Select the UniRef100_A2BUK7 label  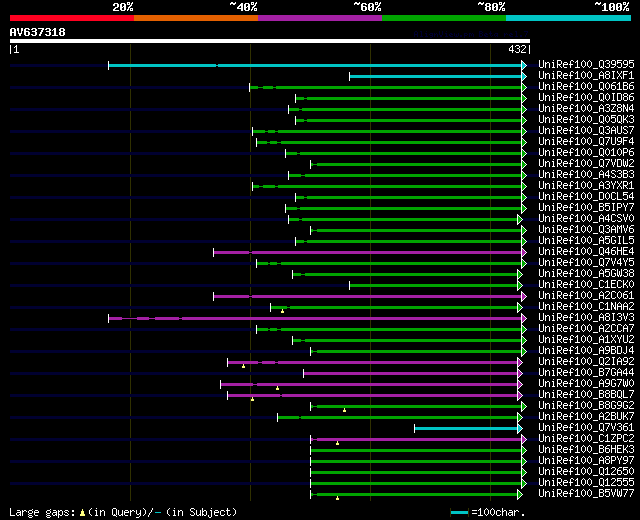tap(586, 417)
